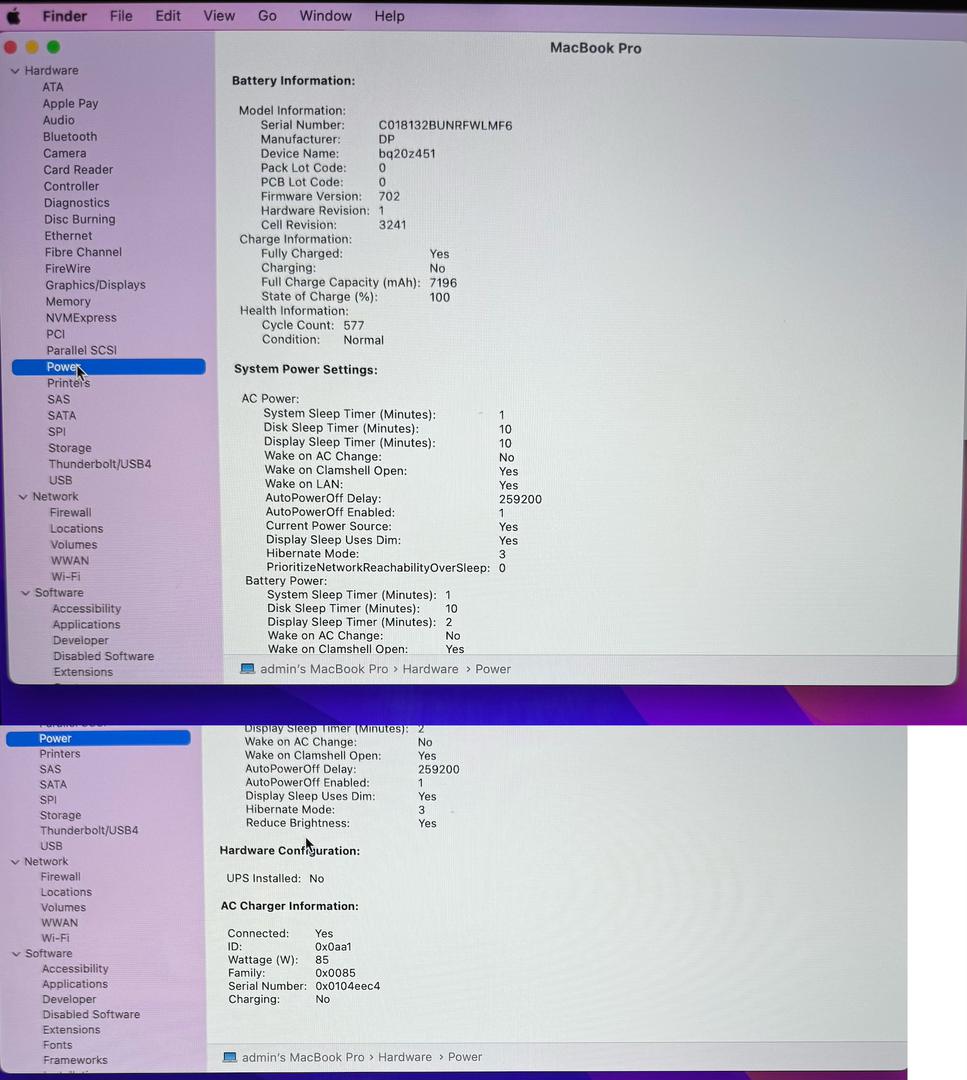Click the wattage value 85

pyautogui.click(x=322, y=960)
